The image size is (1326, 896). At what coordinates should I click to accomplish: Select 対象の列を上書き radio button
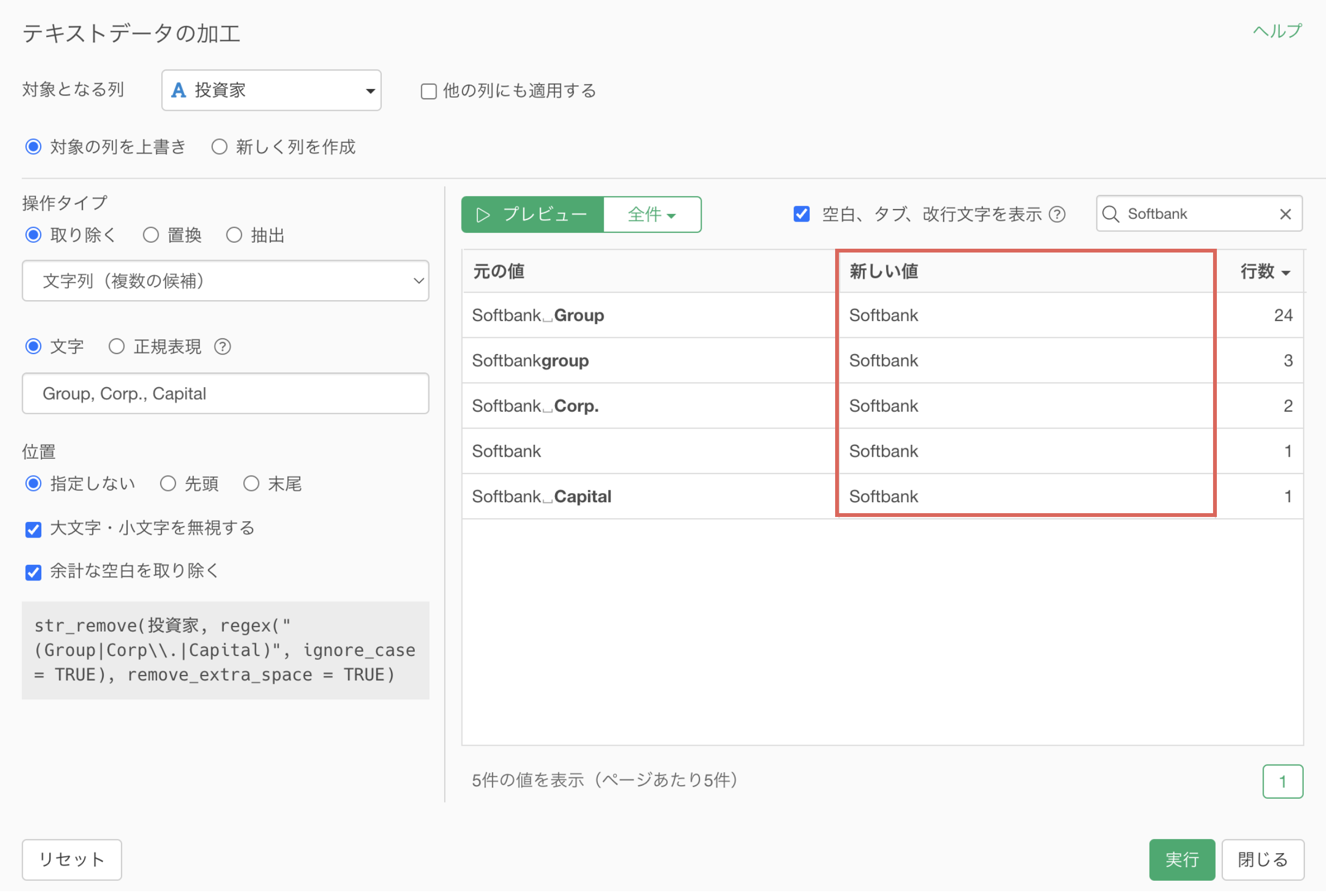coord(34,147)
